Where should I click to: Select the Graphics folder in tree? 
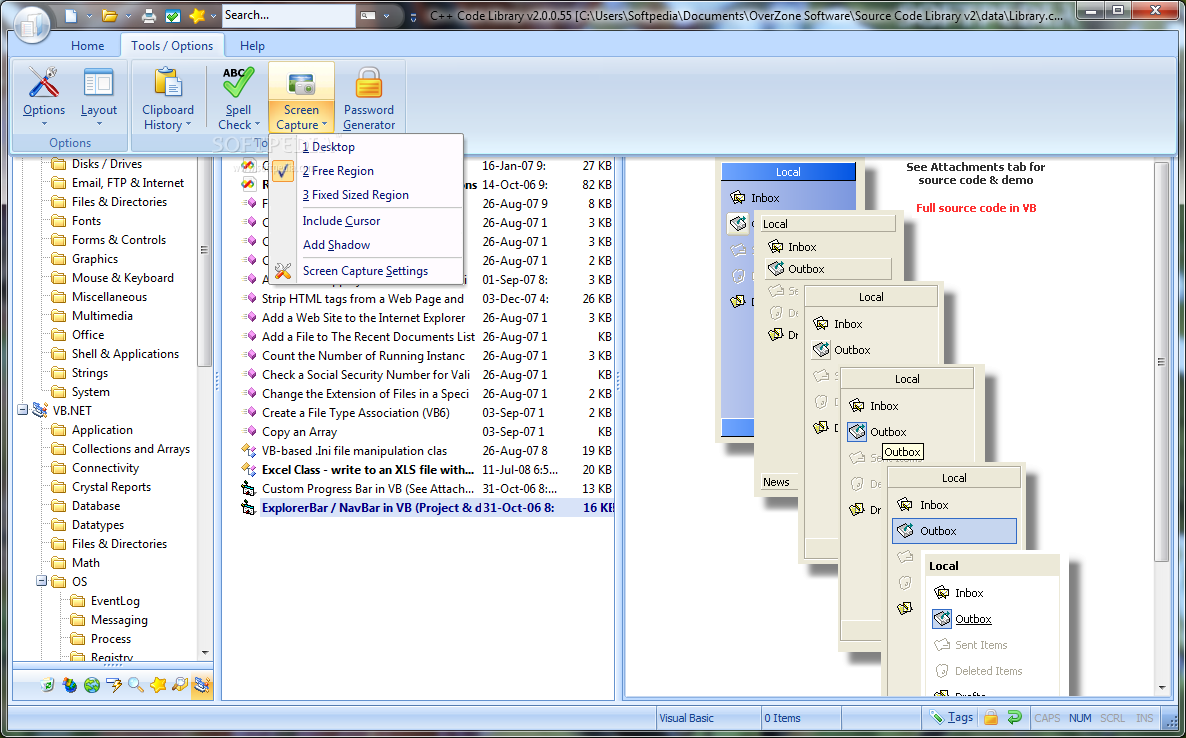point(95,259)
